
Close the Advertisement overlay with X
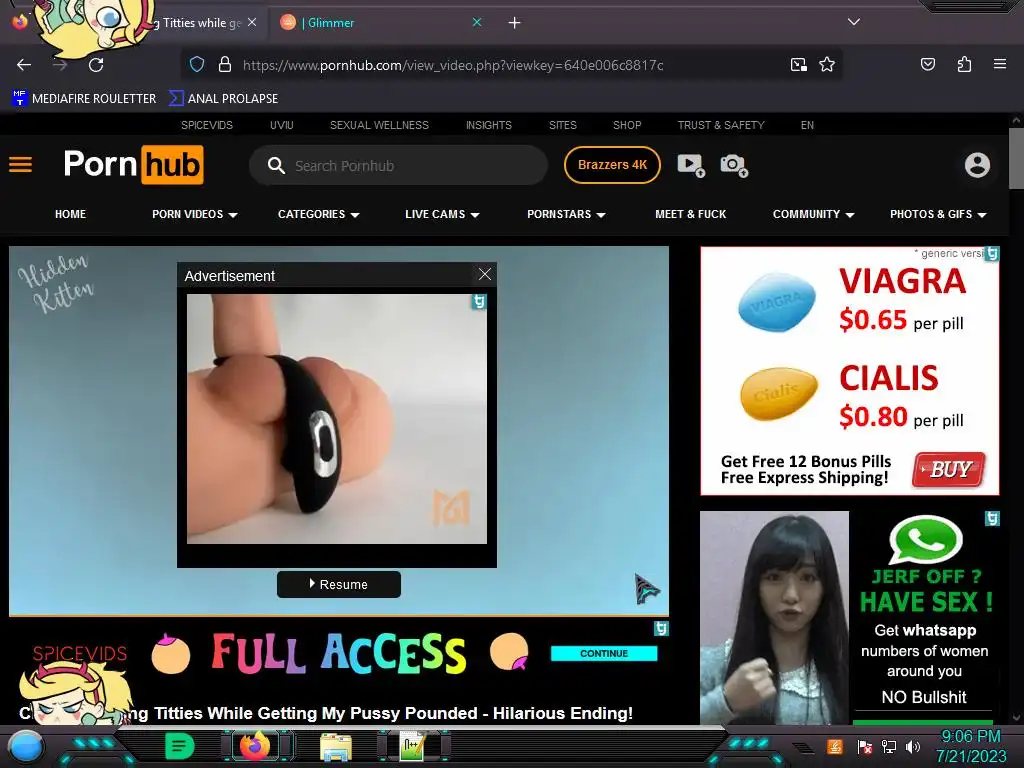pos(485,274)
